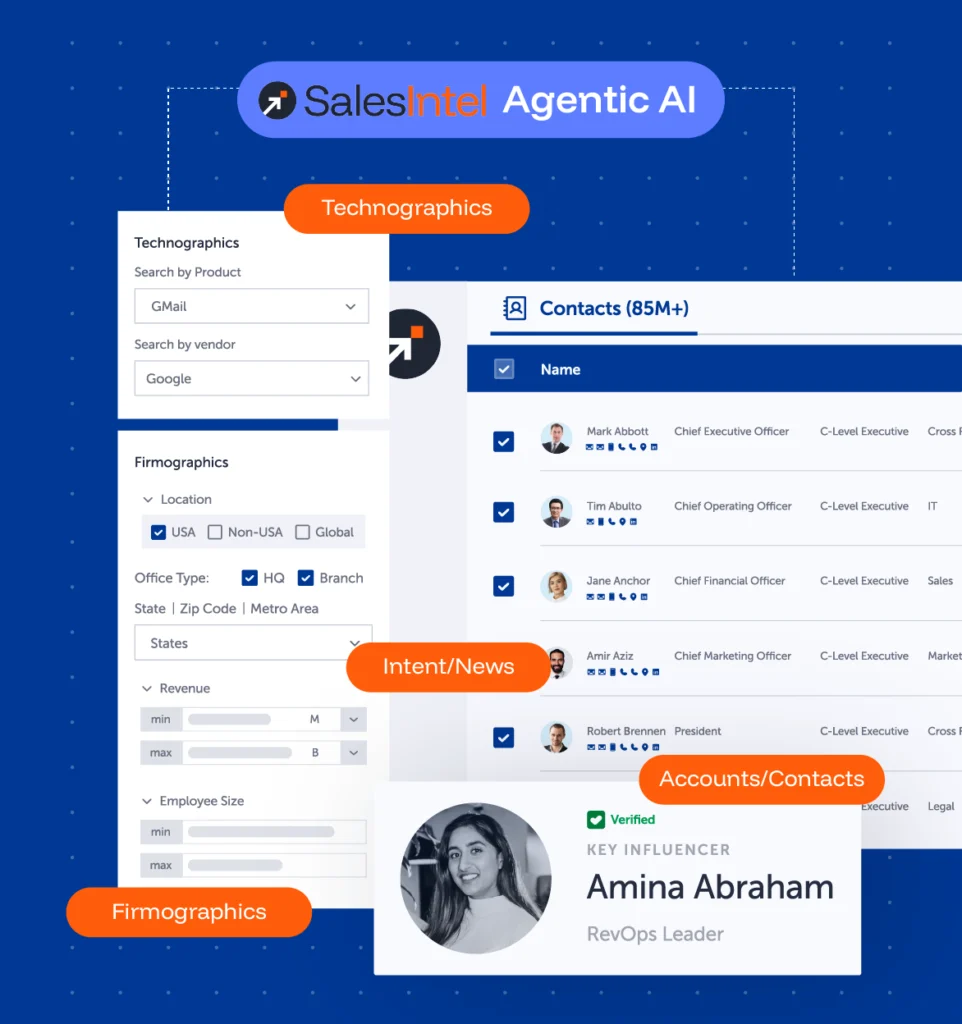Screen dimensions: 962x1024
Task: Uncheck Jane Anchor's row checkbox
Action: 504,586
